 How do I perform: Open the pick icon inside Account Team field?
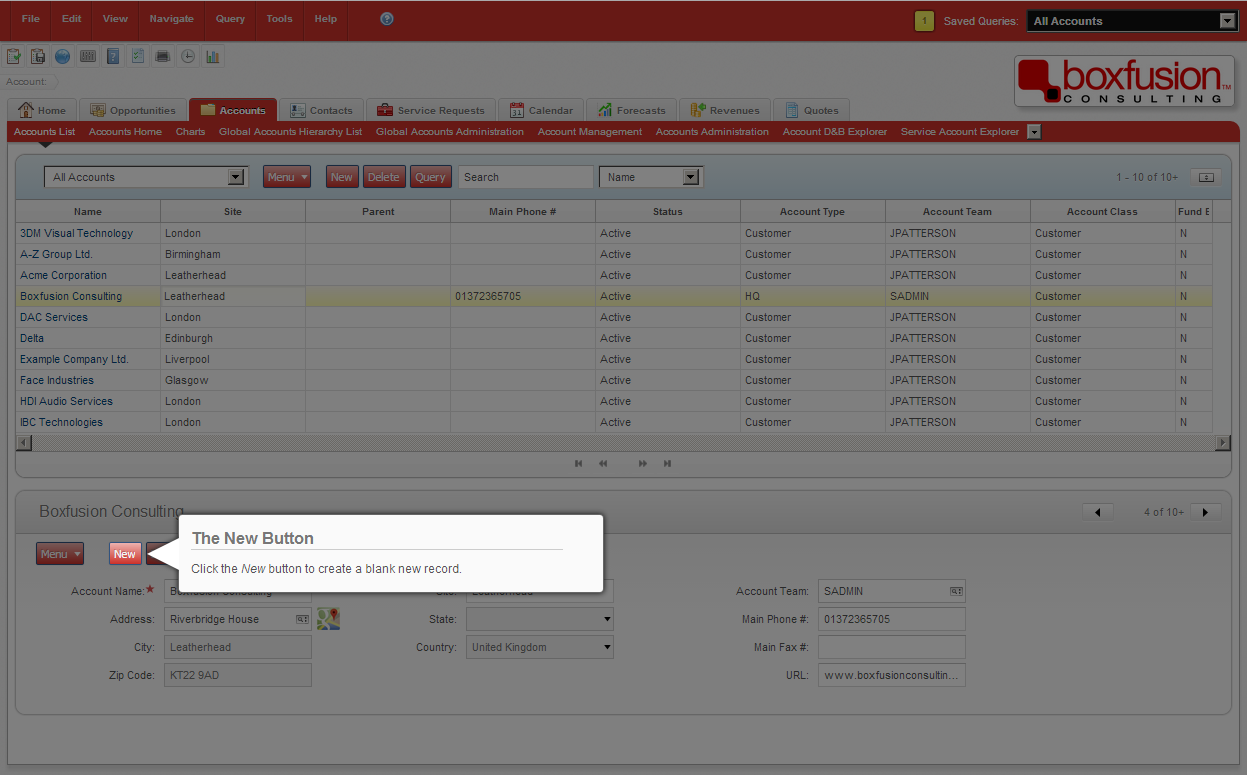pos(956,592)
